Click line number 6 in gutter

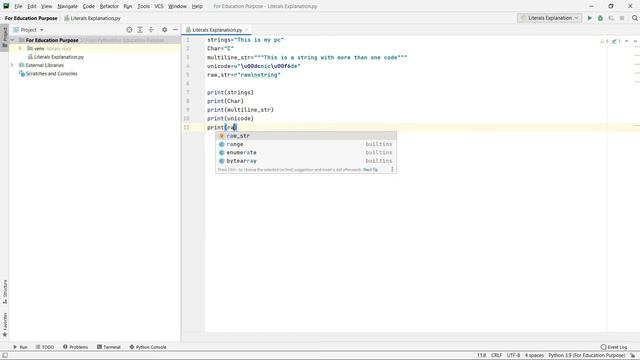[188, 84]
